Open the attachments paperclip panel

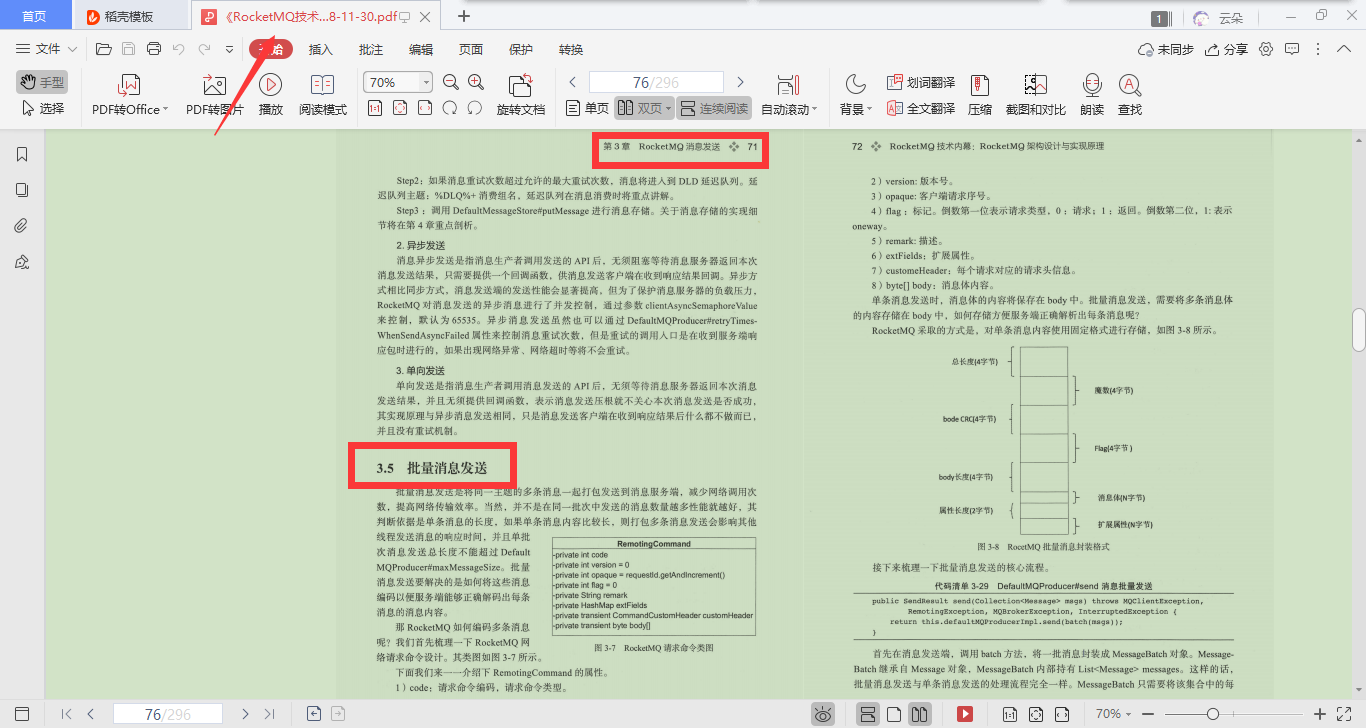point(22,226)
